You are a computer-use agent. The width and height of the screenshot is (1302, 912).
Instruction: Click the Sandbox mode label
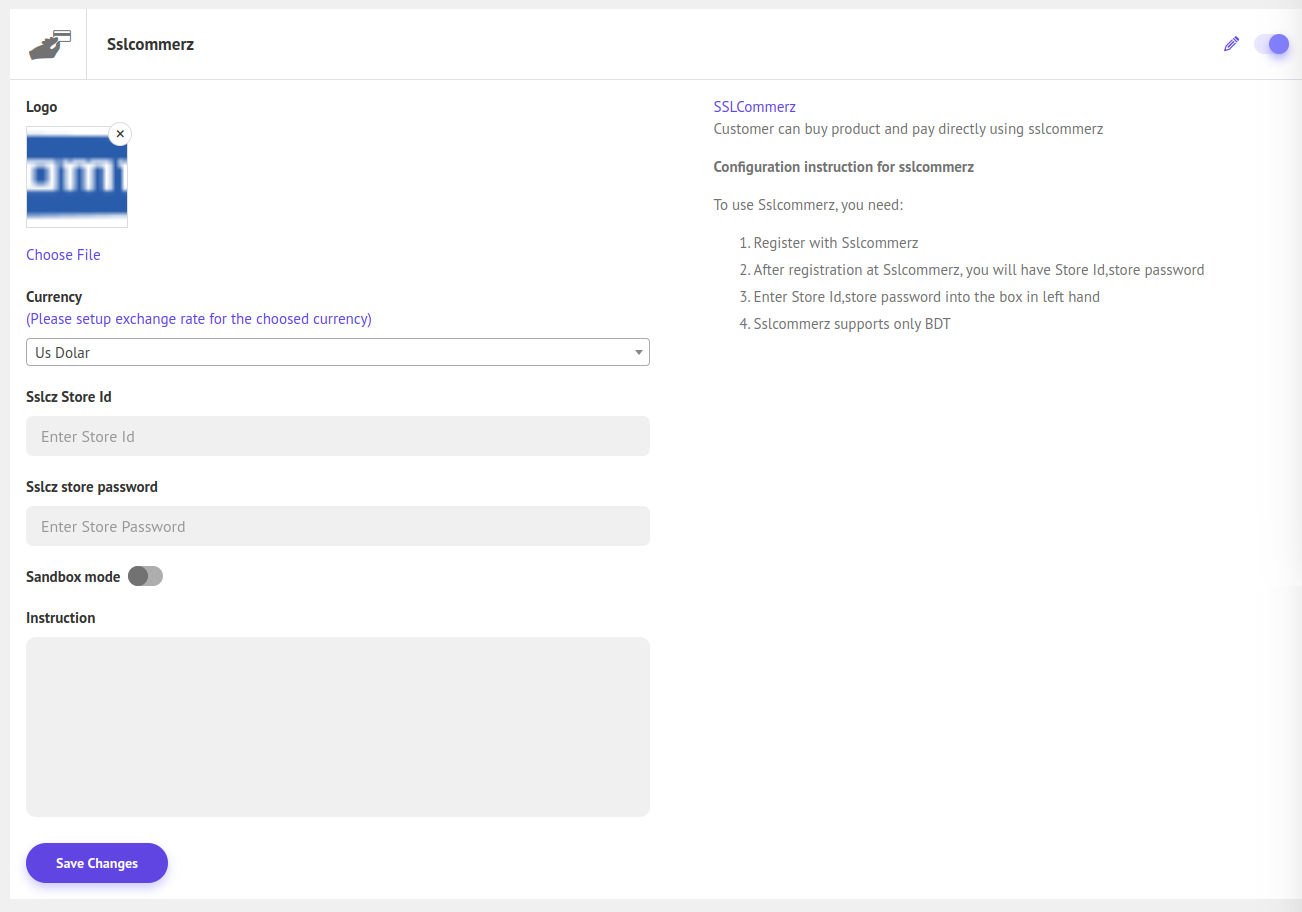73,577
